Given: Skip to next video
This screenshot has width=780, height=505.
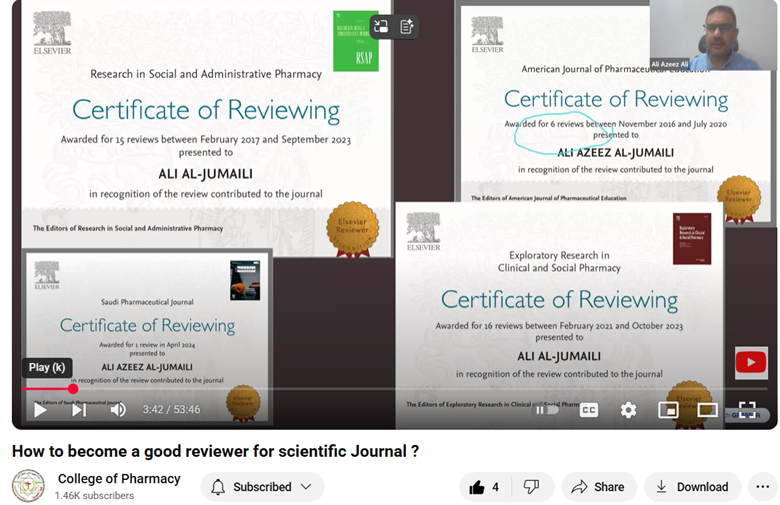Looking at the screenshot, I should pos(79,410).
